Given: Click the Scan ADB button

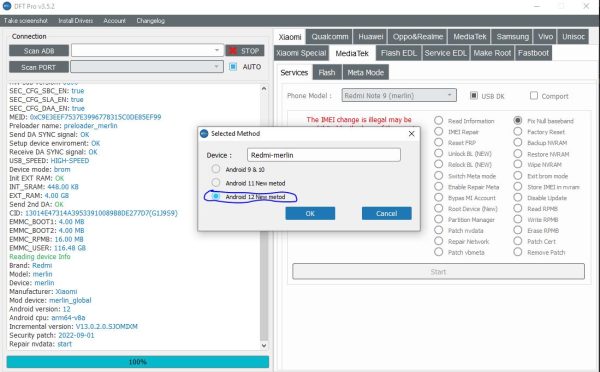Looking at the screenshot, I should pos(39,51).
